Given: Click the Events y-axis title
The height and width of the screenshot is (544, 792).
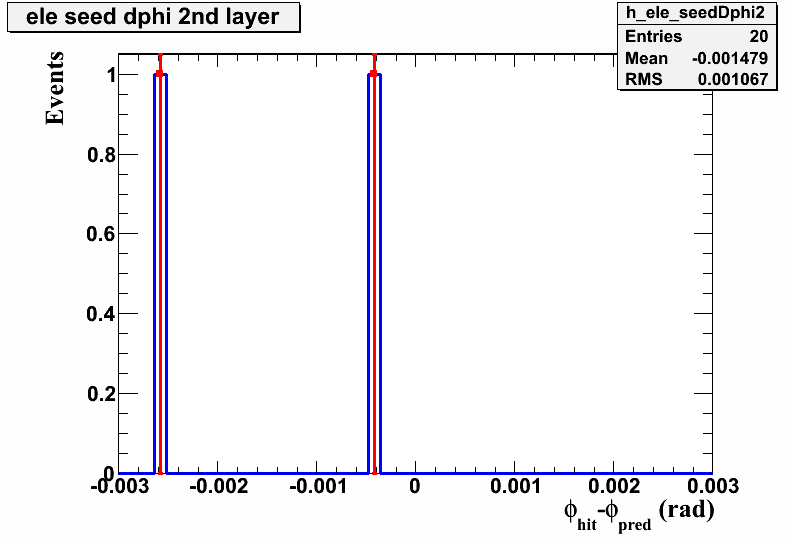Looking at the screenshot, I should [x=55, y=88].
